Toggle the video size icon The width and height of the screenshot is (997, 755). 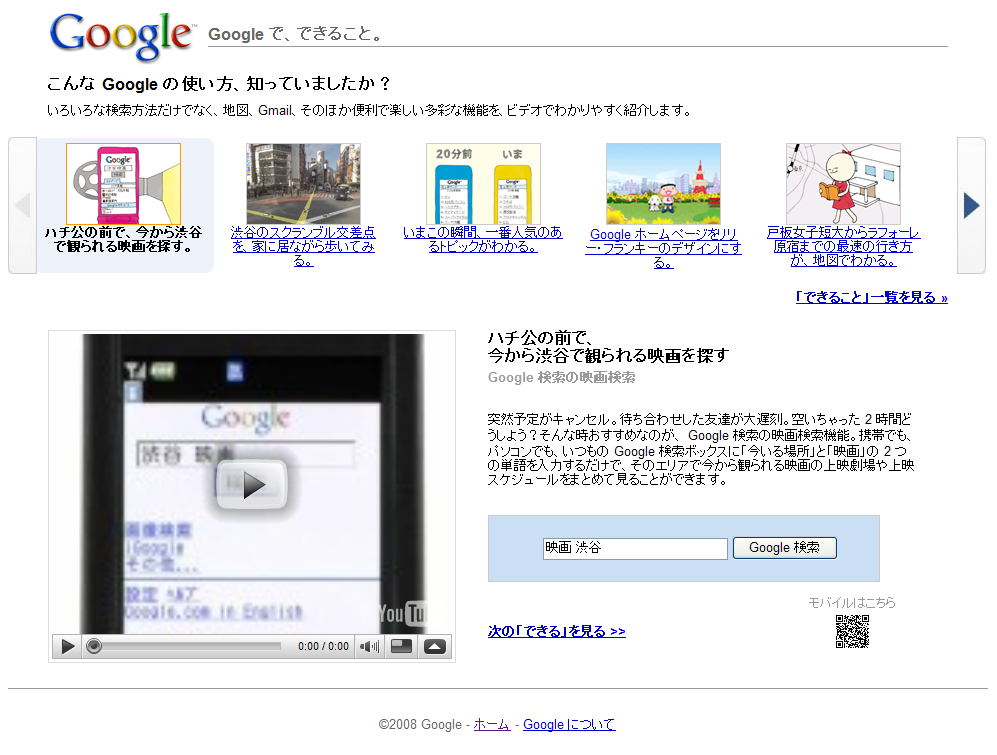click(401, 646)
